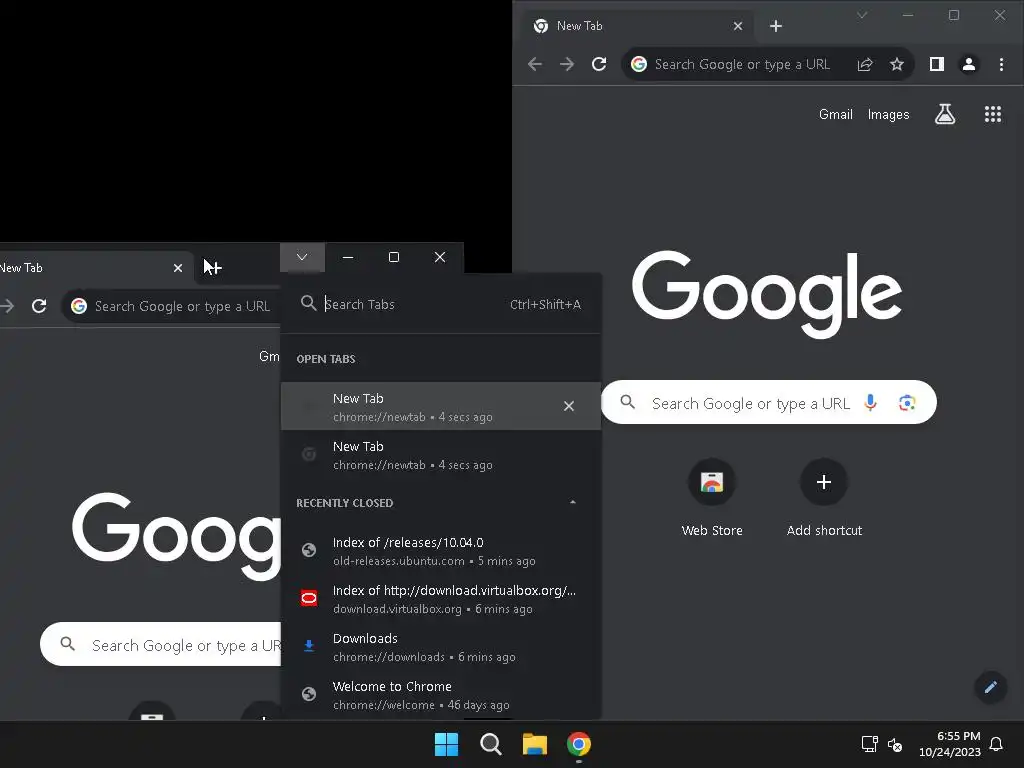
Task: Toggle tab search chevron in left window
Action: pos(302,257)
